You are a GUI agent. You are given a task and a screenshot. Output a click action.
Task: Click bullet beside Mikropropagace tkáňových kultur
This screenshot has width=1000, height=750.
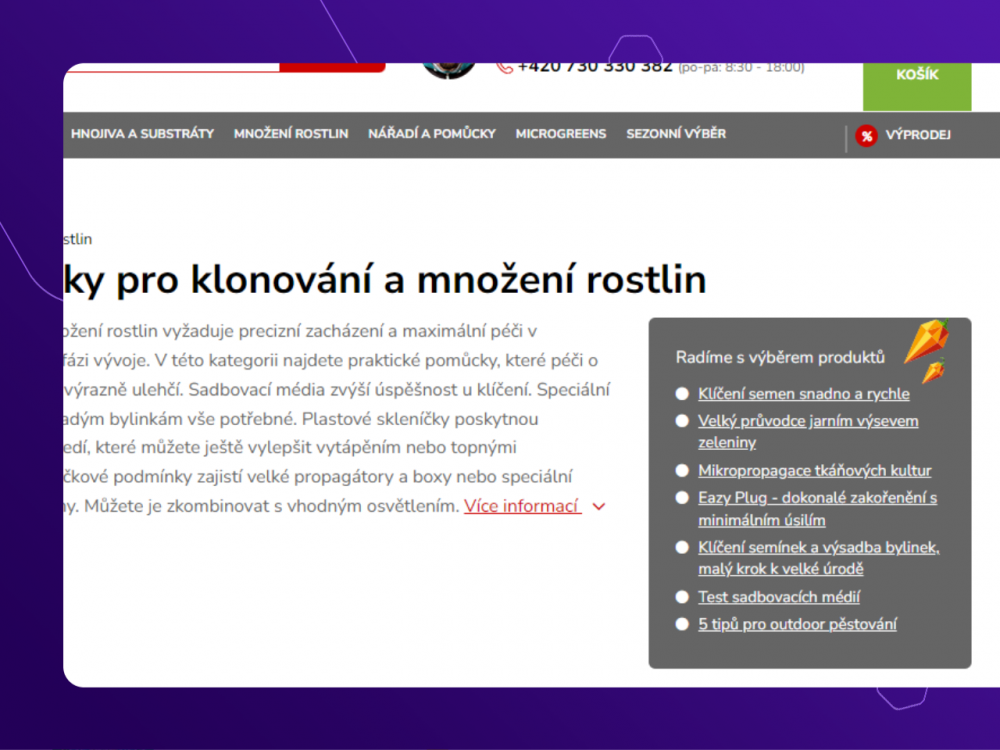(x=682, y=470)
